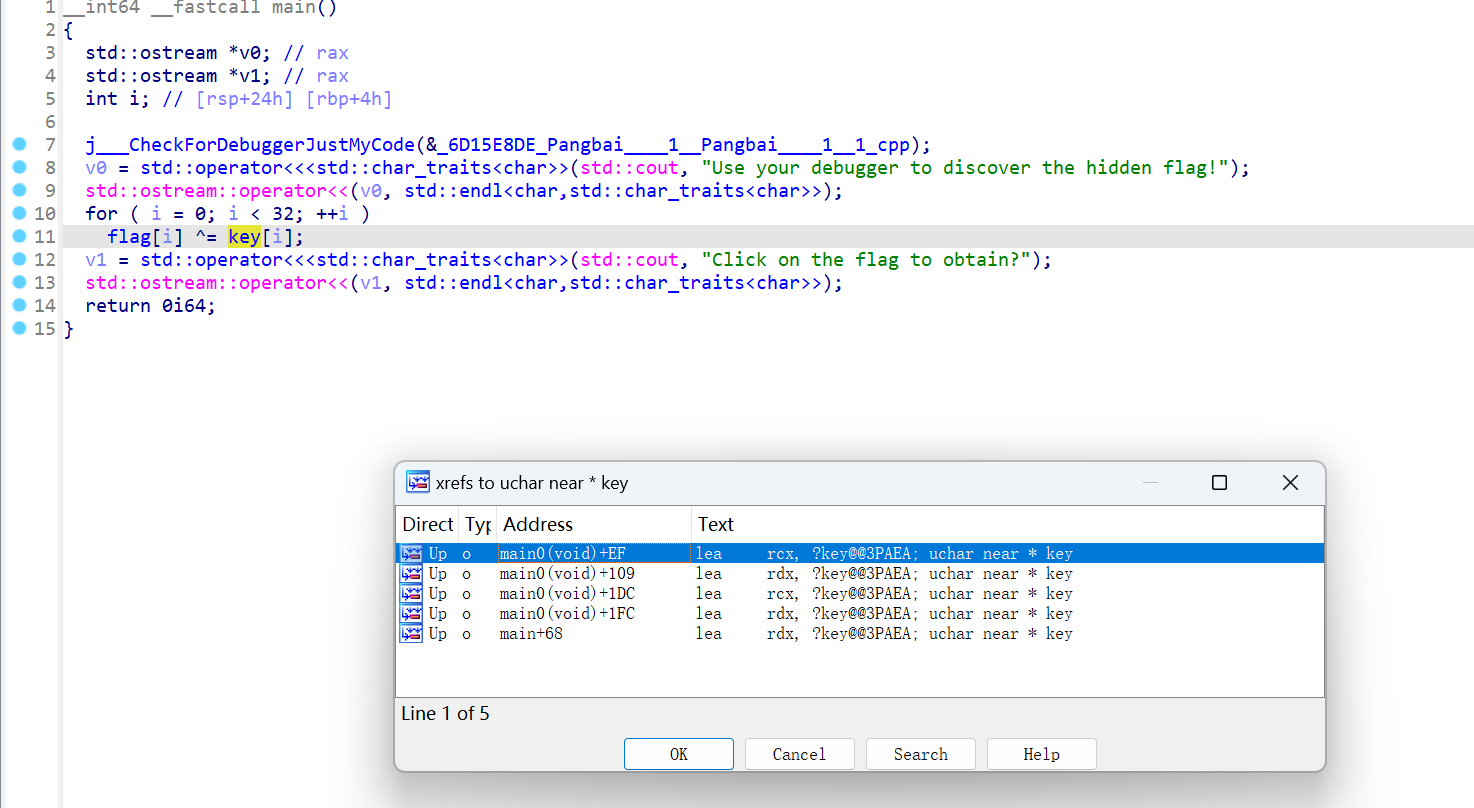Click the xrefs dialog title bar icon

coord(417,483)
